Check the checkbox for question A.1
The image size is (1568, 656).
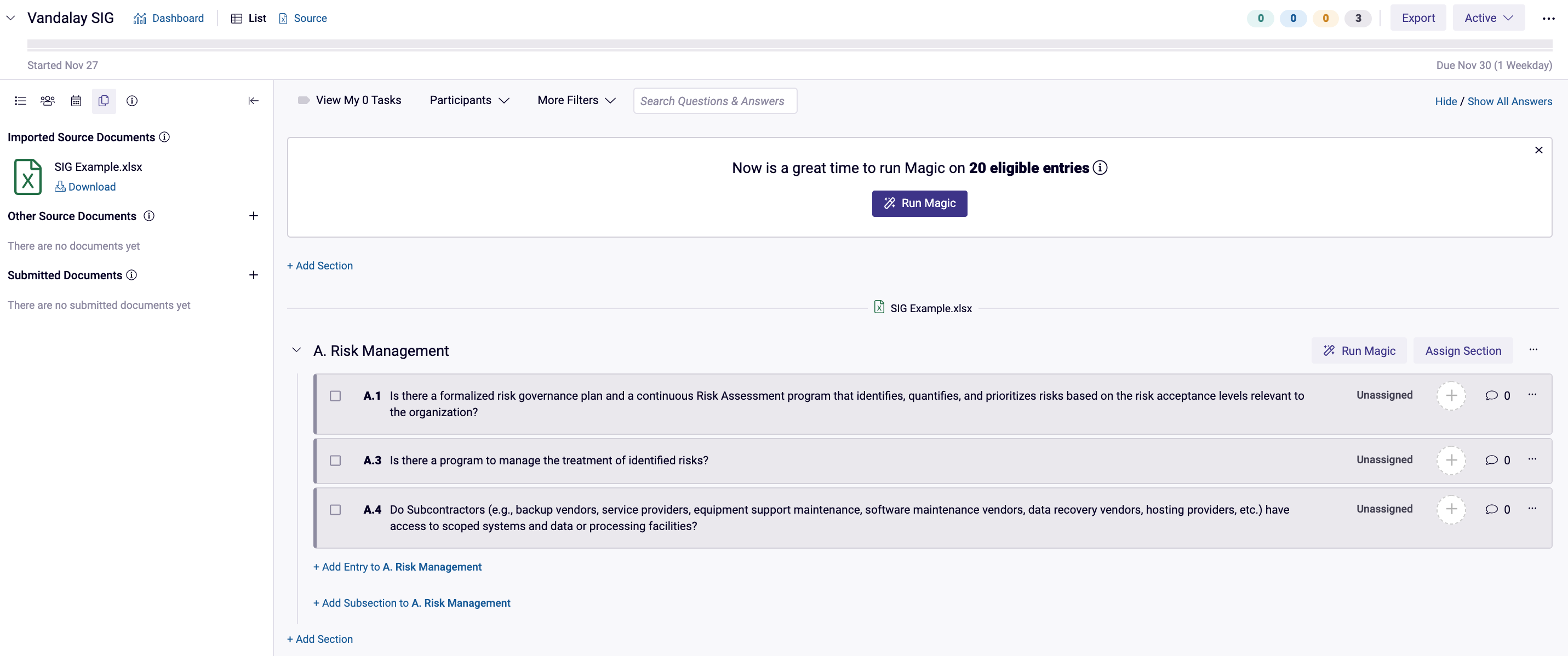(x=335, y=396)
